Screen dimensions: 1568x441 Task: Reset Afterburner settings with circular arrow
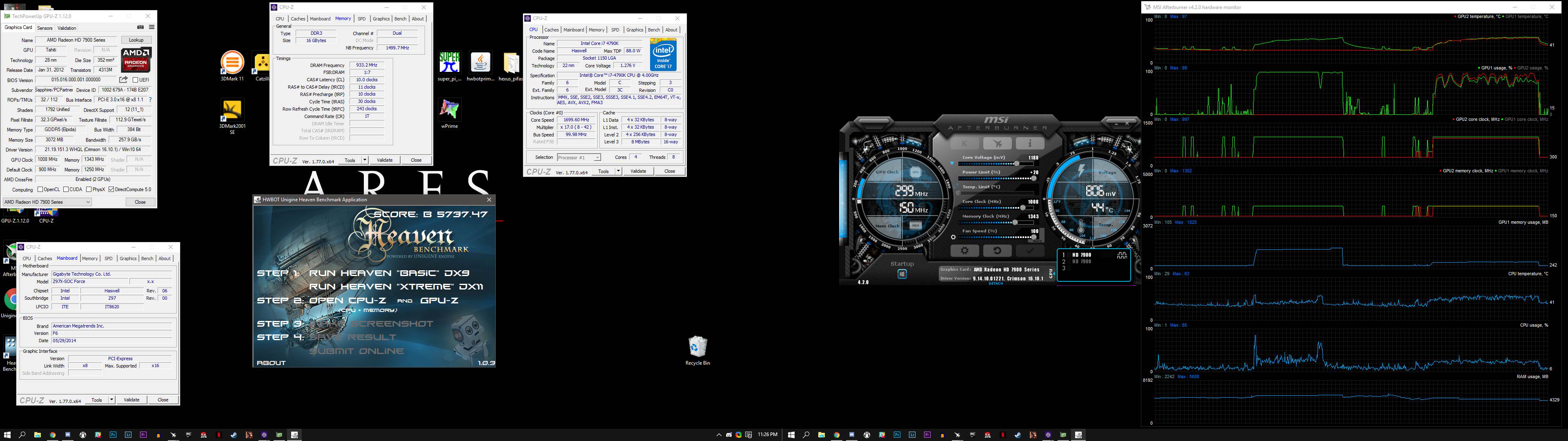[x=997, y=250]
